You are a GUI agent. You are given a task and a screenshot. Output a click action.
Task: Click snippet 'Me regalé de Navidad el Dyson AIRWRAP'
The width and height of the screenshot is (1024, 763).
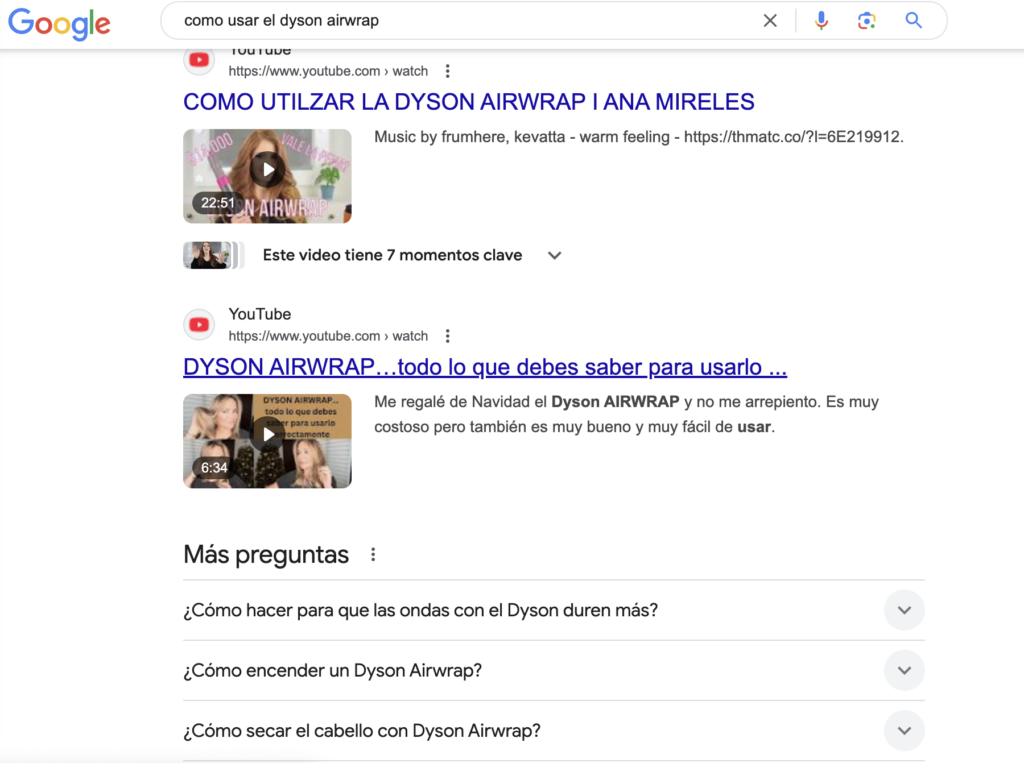click(x=527, y=402)
